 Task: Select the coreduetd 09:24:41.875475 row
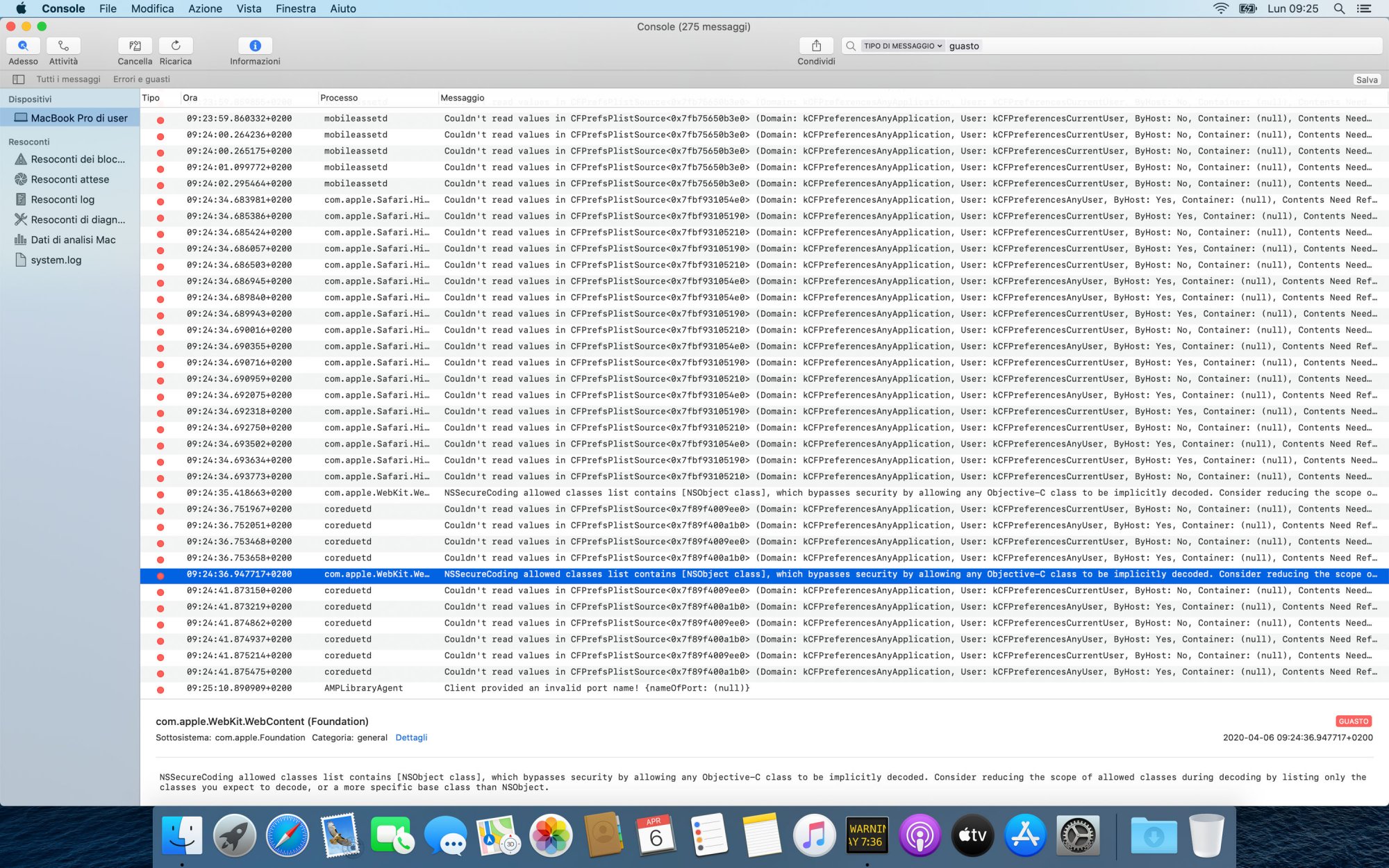click(764, 672)
